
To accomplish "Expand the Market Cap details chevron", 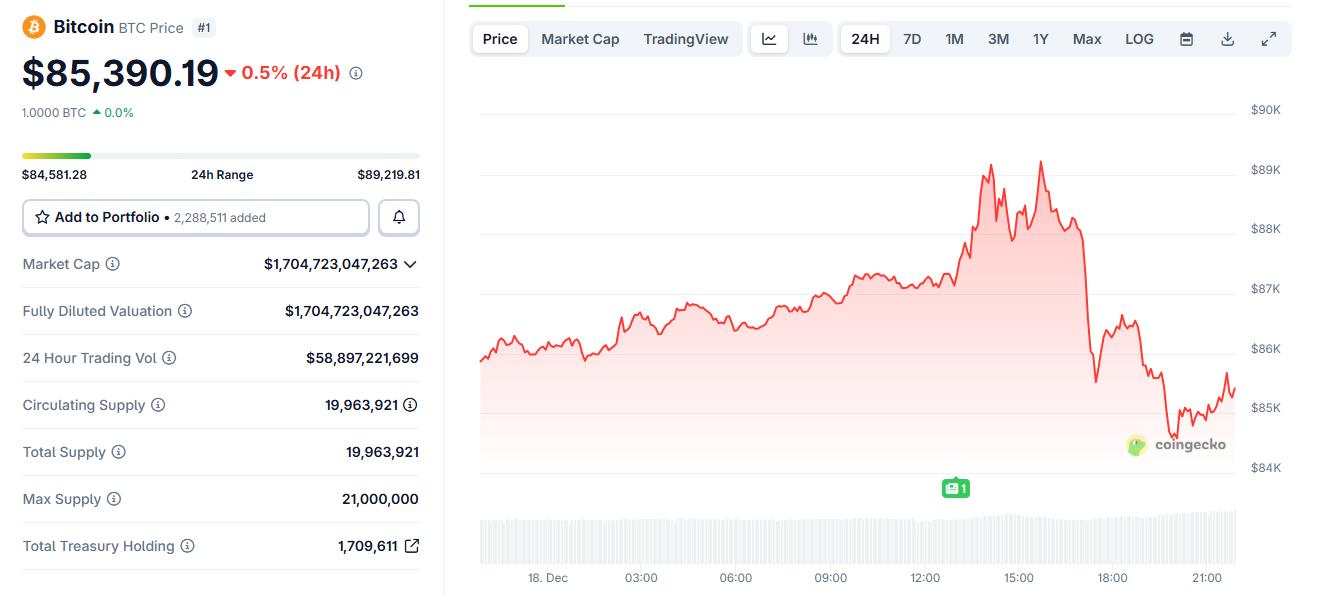I will pyautogui.click(x=410, y=264).
